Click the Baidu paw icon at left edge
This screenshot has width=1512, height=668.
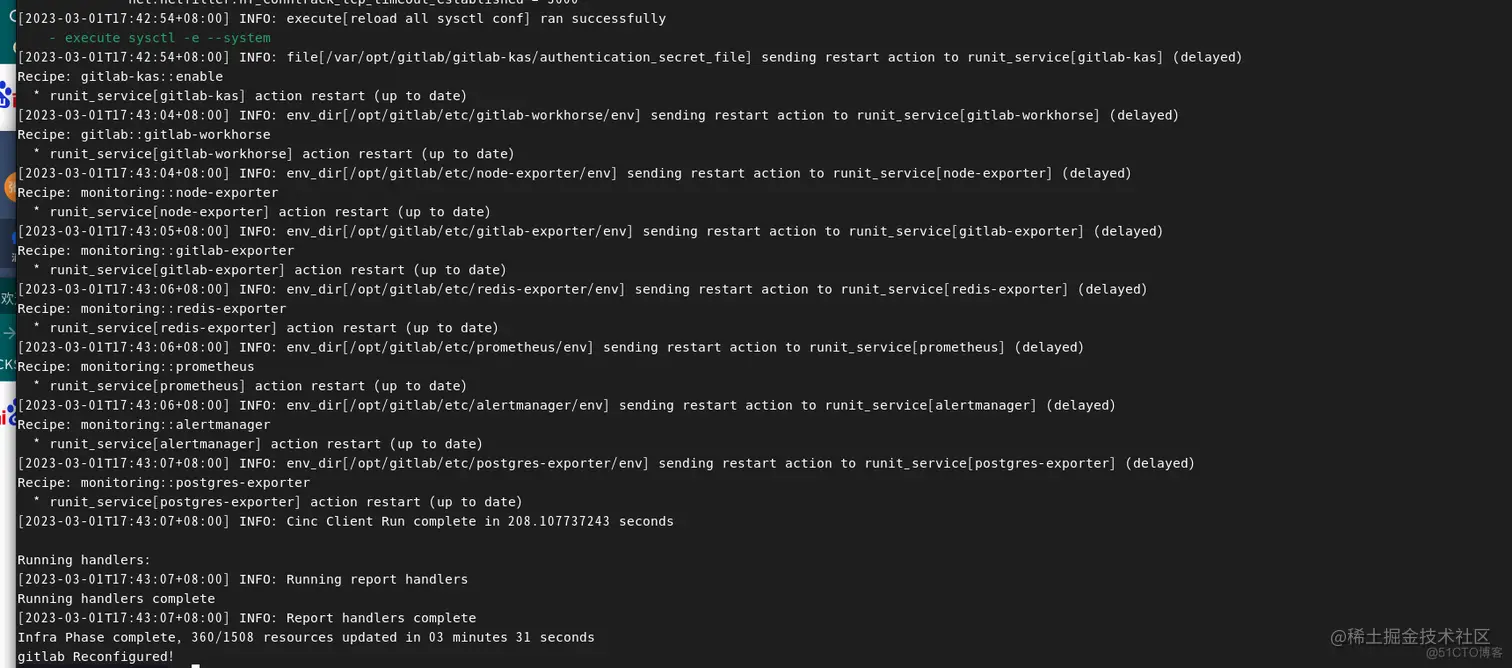pos(6,96)
